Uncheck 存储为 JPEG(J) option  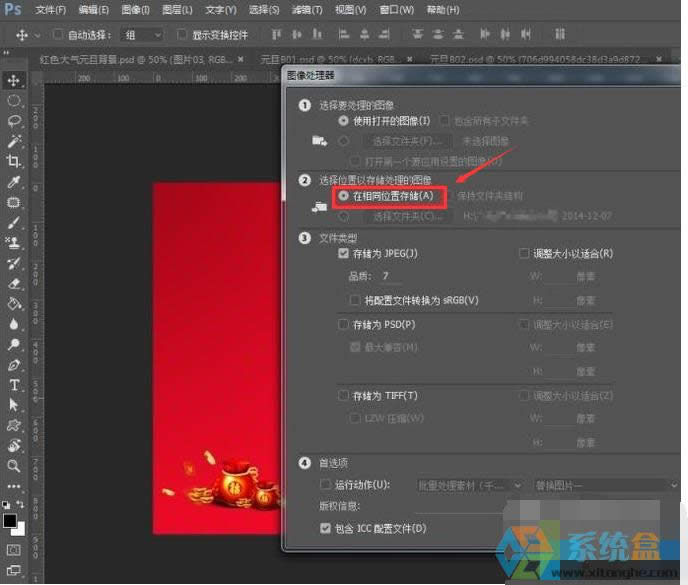click(345, 254)
